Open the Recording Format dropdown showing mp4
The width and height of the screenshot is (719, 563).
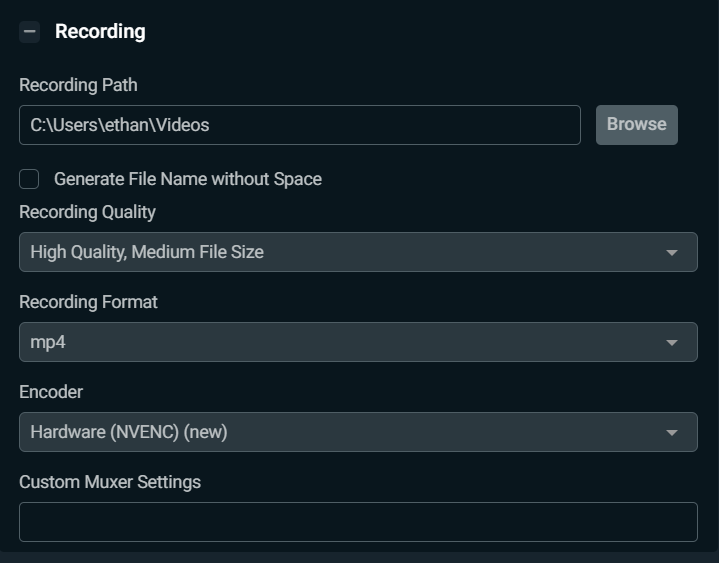click(358, 342)
